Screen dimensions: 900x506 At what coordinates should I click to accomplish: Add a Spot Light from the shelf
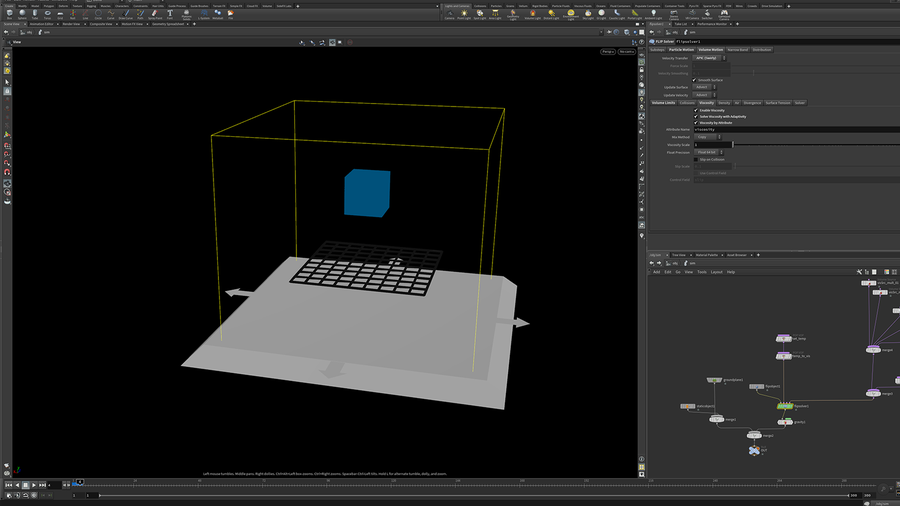point(480,14)
